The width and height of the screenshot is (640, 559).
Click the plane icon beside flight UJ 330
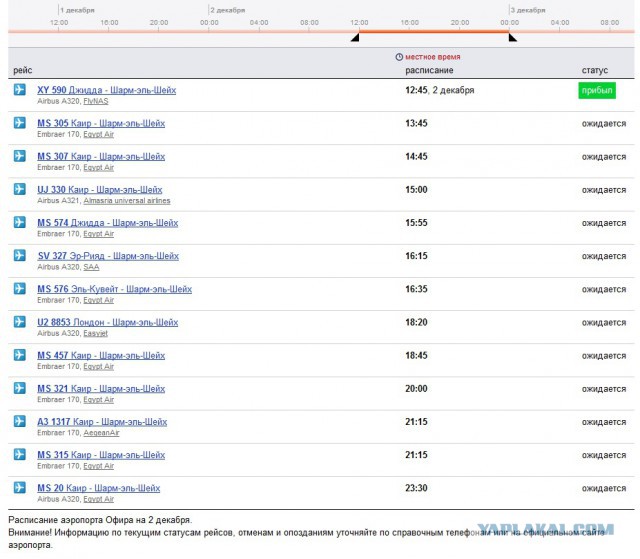coord(19,189)
